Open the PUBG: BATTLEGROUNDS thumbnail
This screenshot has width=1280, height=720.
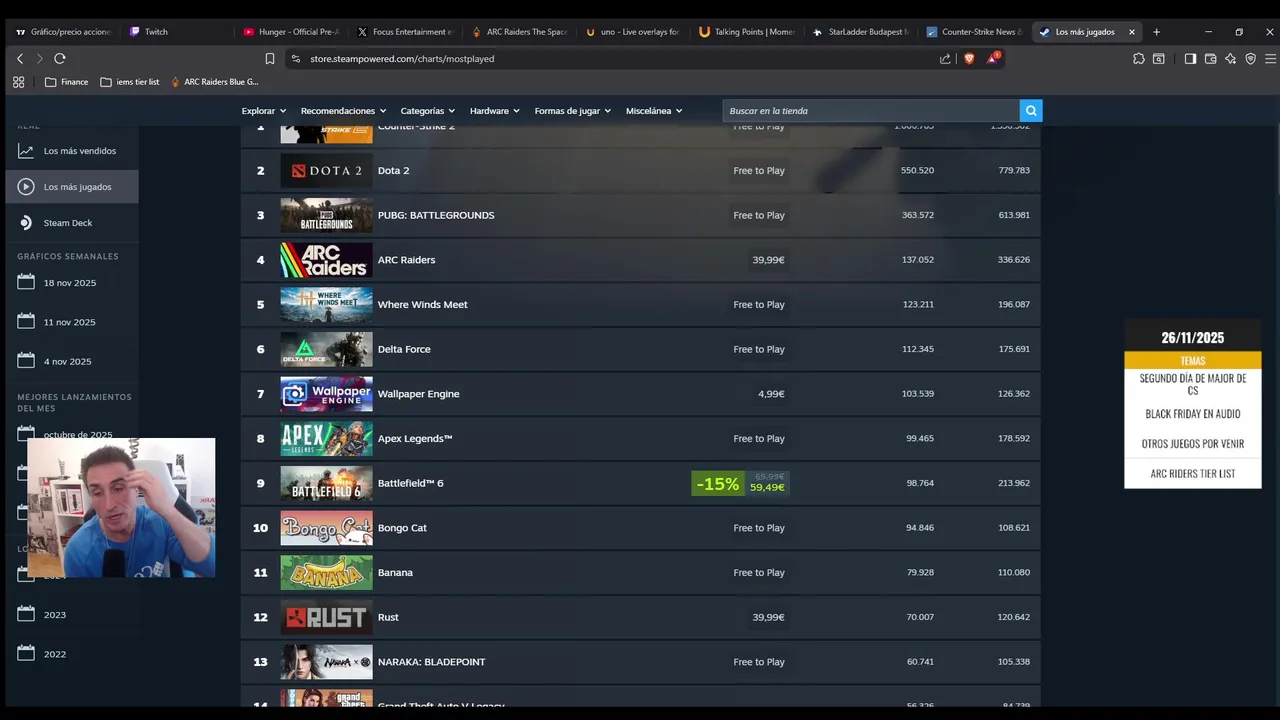click(x=326, y=215)
